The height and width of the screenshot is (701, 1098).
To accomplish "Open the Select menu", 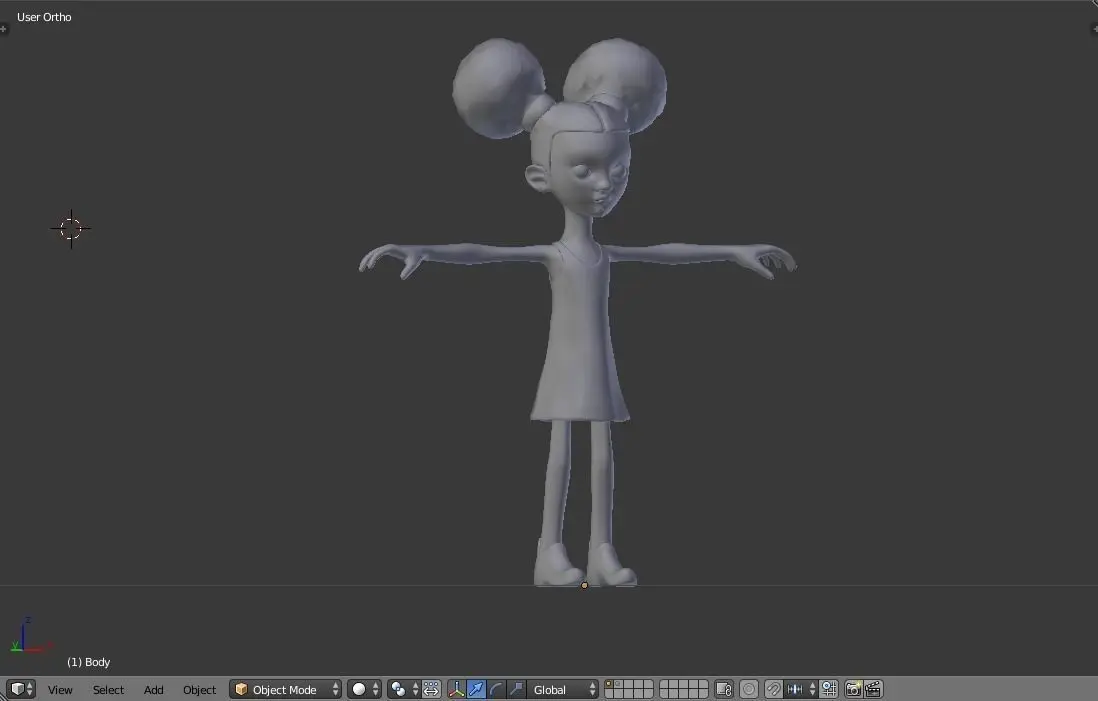I will (x=108, y=690).
